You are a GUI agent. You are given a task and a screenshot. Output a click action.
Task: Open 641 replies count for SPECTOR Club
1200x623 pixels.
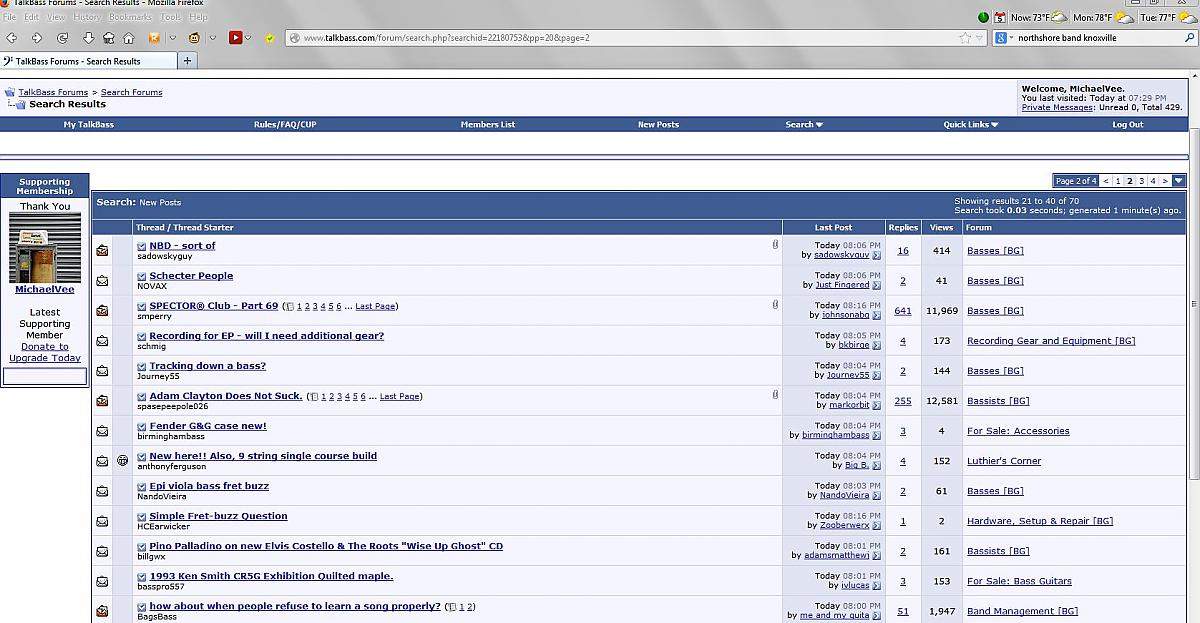coord(903,311)
